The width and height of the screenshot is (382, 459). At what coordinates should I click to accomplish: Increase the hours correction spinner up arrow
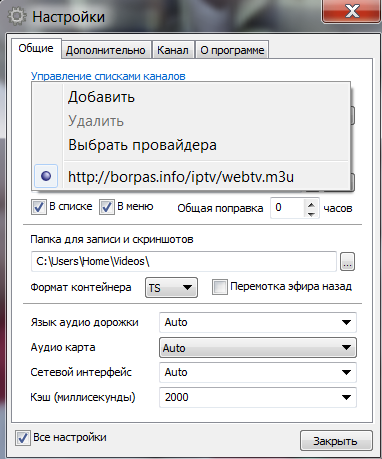point(311,204)
